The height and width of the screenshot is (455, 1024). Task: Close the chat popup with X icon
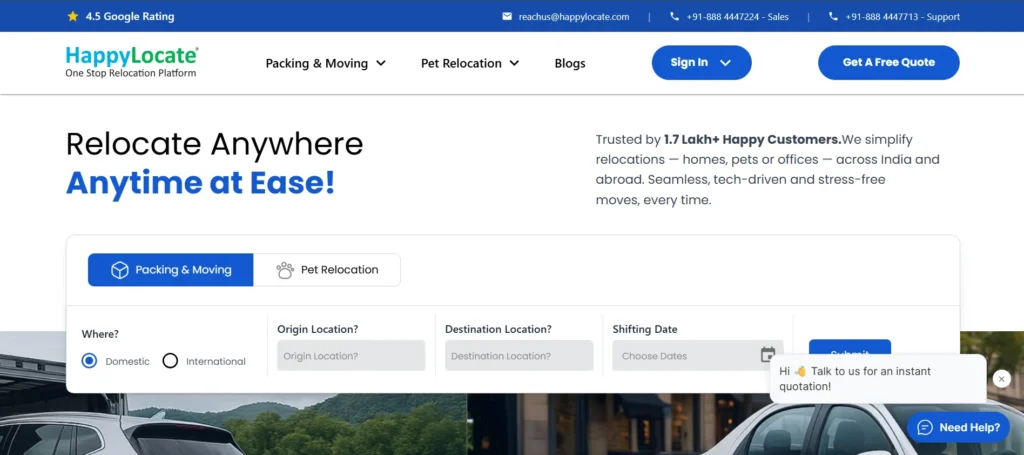point(1001,379)
